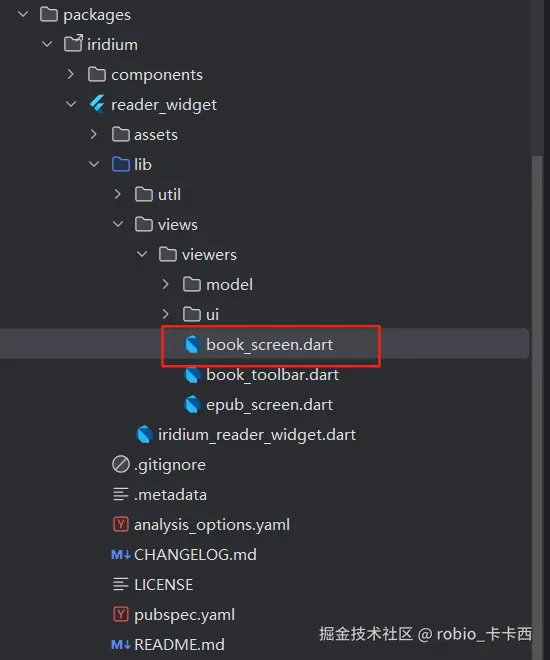Click the Dart icon beside book_screen.dart
Viewport: 550px width, 660px height.
tap(192, 345)
